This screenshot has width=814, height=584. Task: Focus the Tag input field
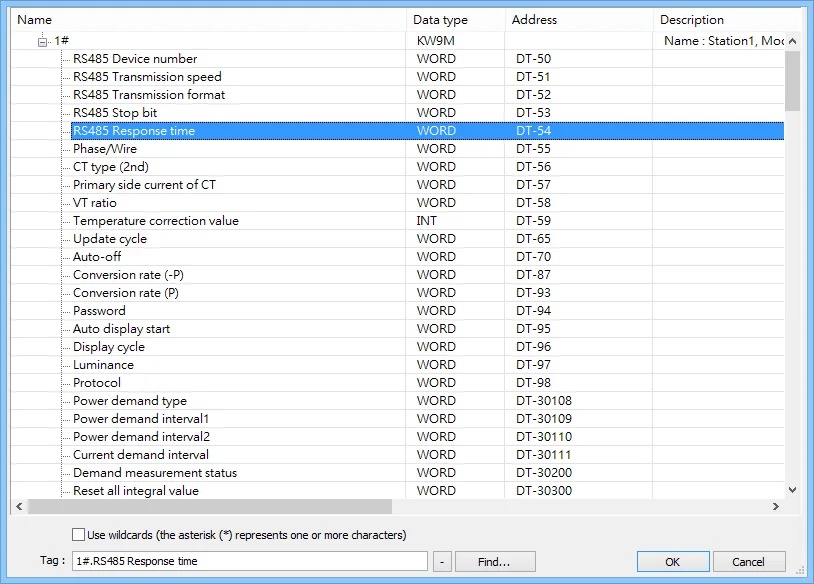(x=250, y=561)
